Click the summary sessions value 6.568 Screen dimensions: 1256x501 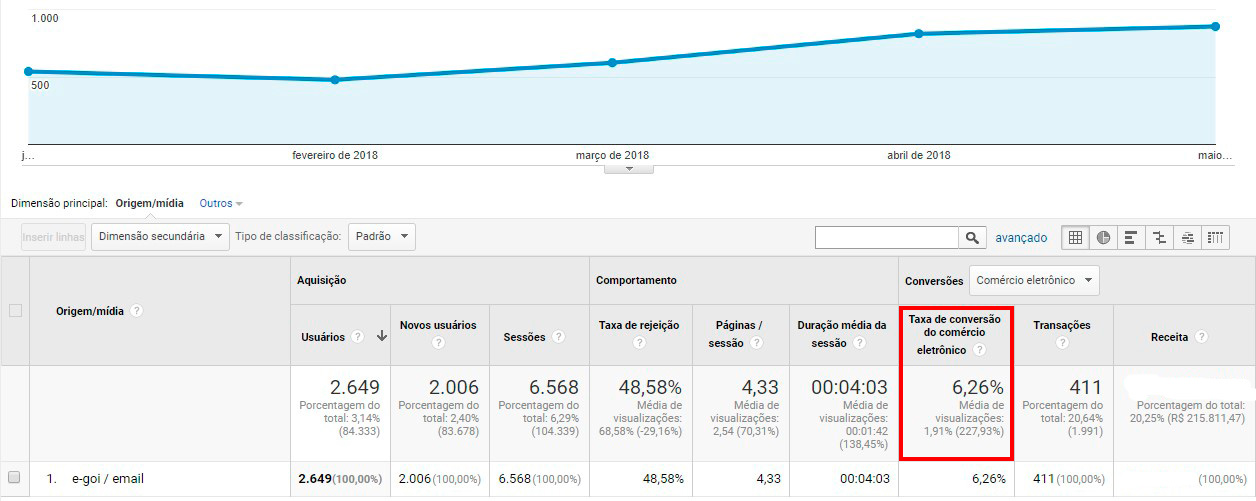tap(554, 387)
